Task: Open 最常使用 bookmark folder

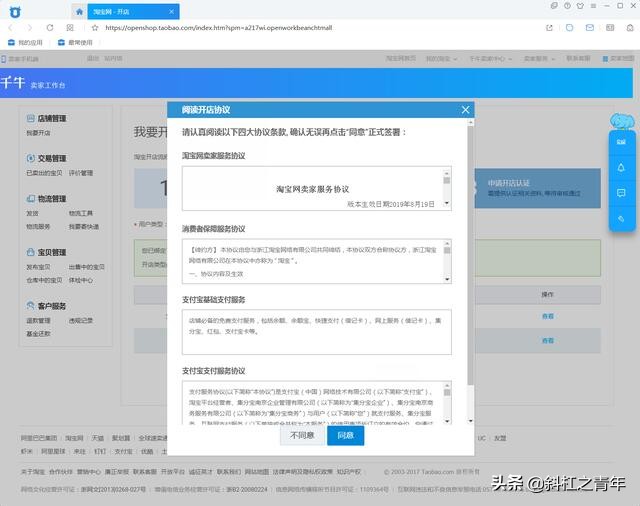Action: pos(75,42)
